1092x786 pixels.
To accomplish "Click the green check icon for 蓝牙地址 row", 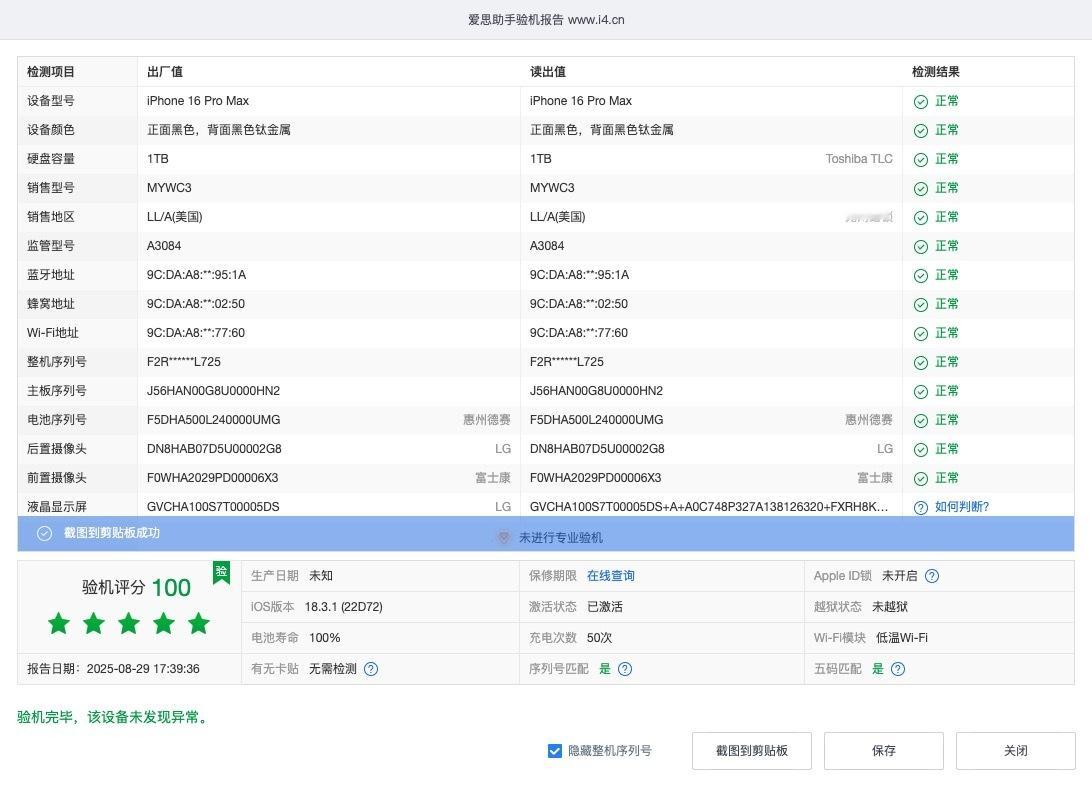I will (x=921, y=276).
